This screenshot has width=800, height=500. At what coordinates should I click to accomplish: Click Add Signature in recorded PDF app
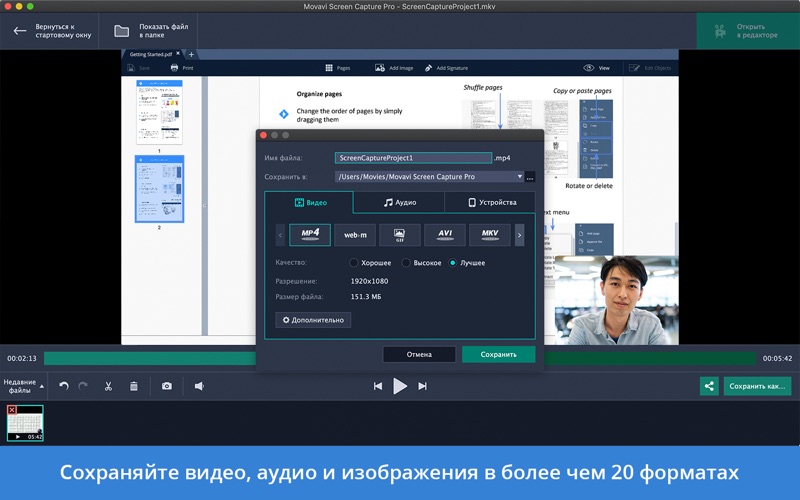pyautogui.click(x=446, y=68)
